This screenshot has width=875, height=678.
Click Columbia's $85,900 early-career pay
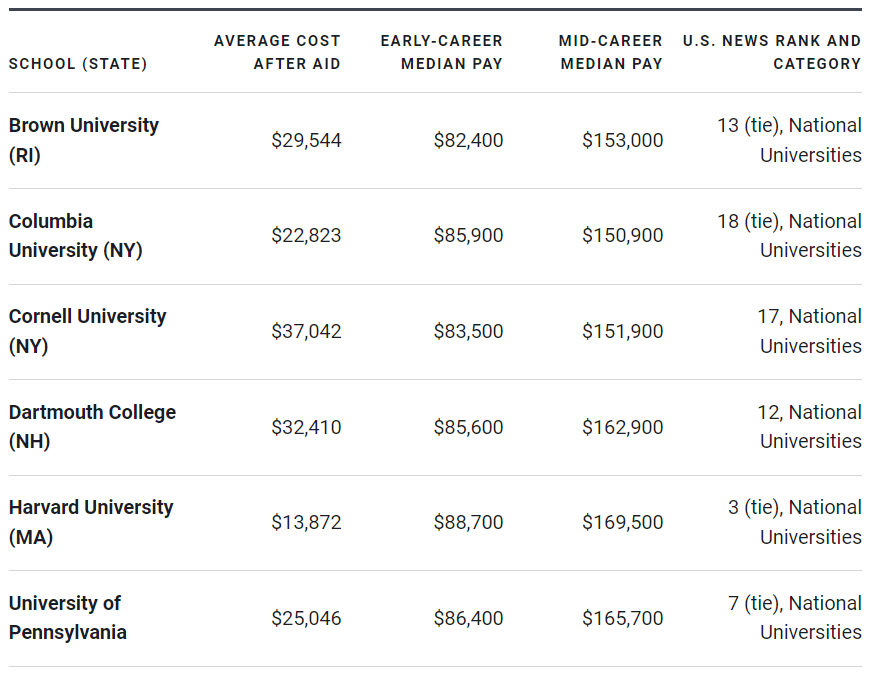point(468,236)
